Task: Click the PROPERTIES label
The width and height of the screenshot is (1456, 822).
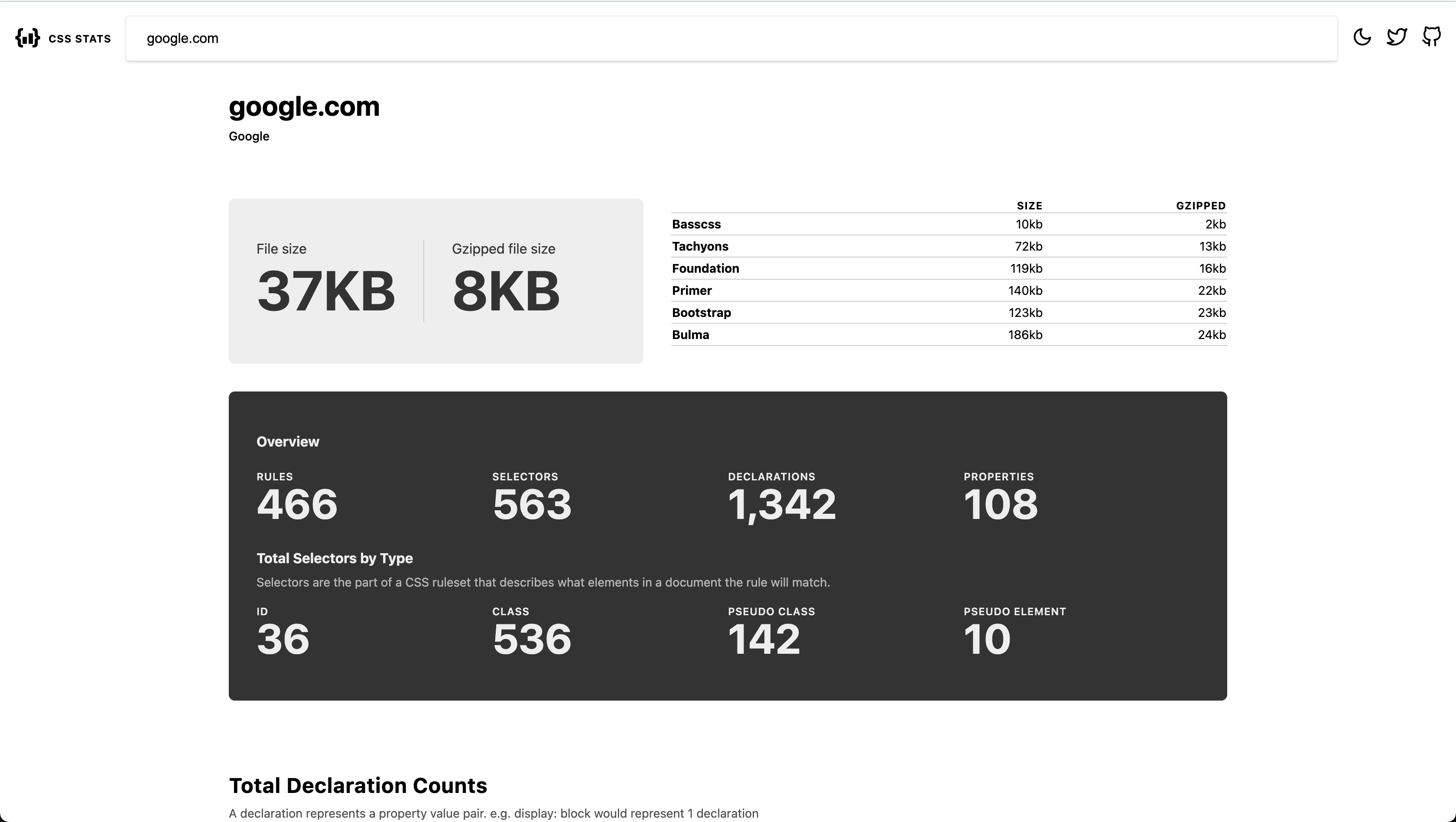Action: [999, 476]
